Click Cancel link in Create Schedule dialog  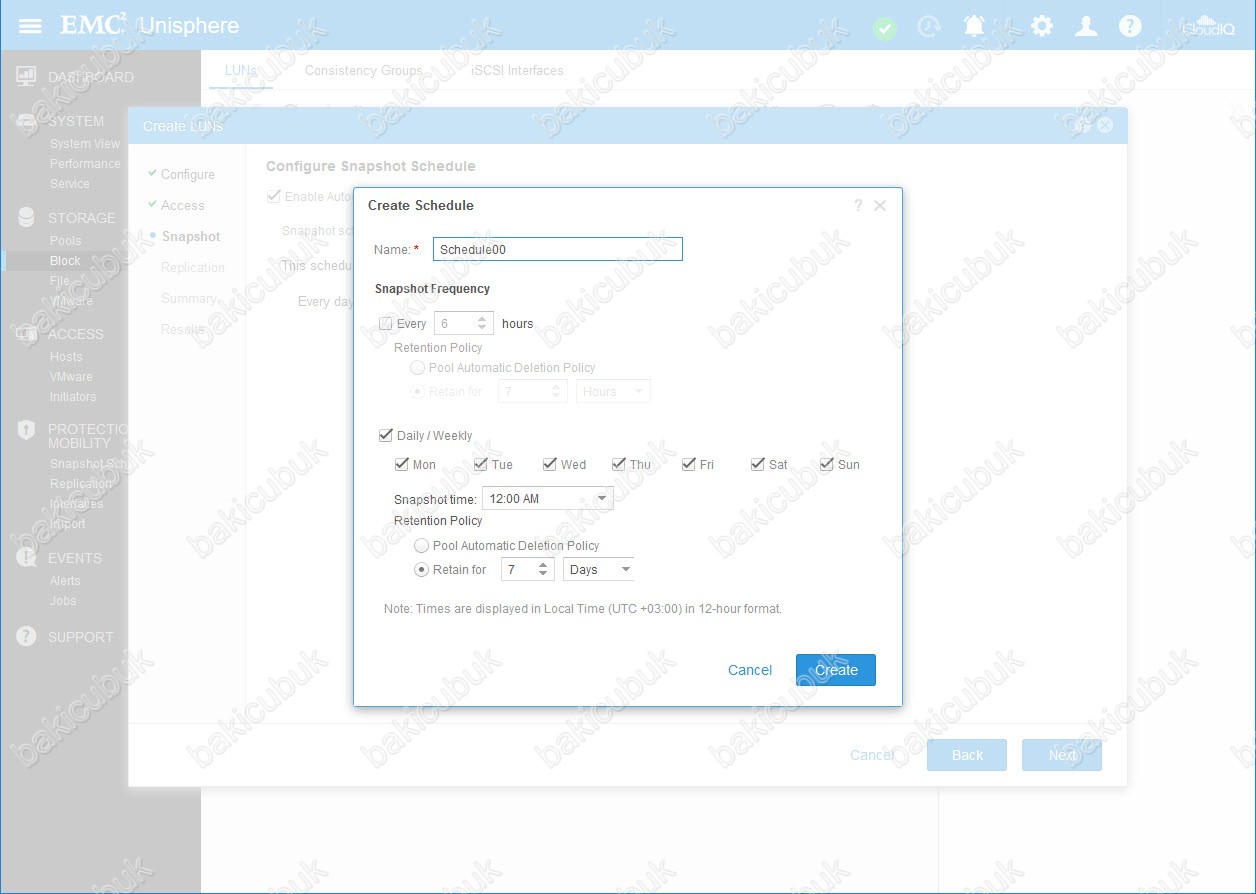[x=750, y=670]
